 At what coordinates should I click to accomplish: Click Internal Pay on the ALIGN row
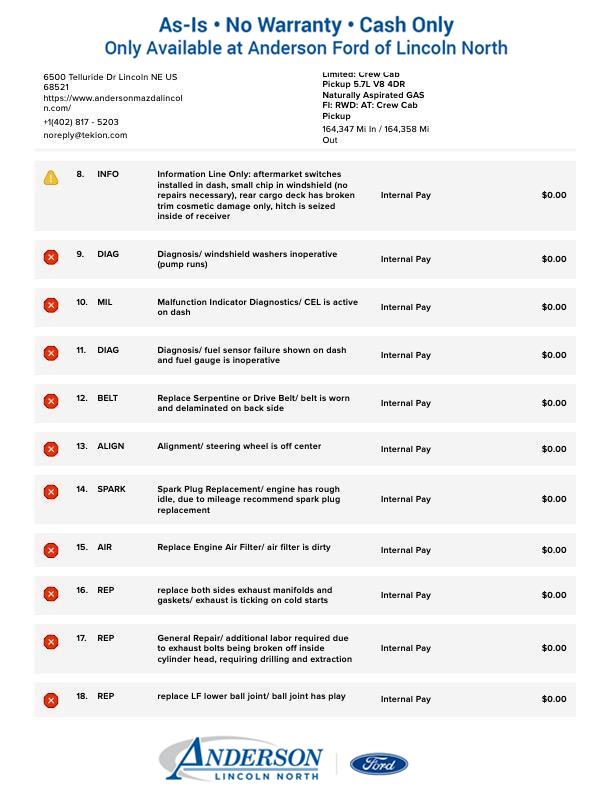click(x=405, y=449)
